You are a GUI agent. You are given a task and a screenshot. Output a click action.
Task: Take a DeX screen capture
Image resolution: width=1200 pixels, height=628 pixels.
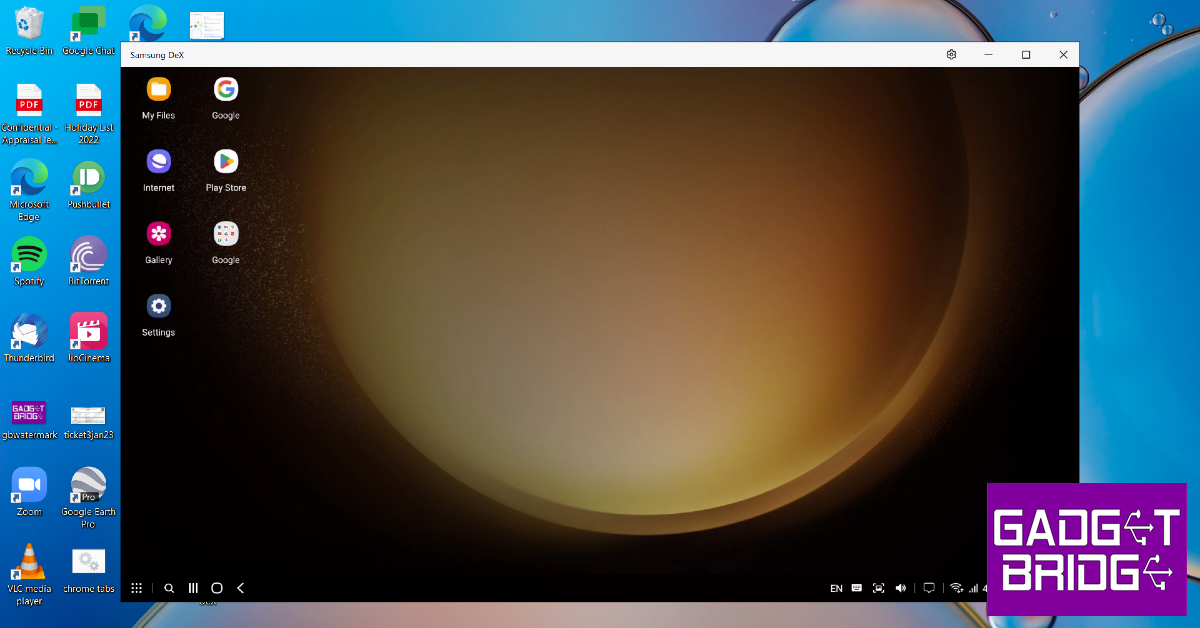point(879,588)
